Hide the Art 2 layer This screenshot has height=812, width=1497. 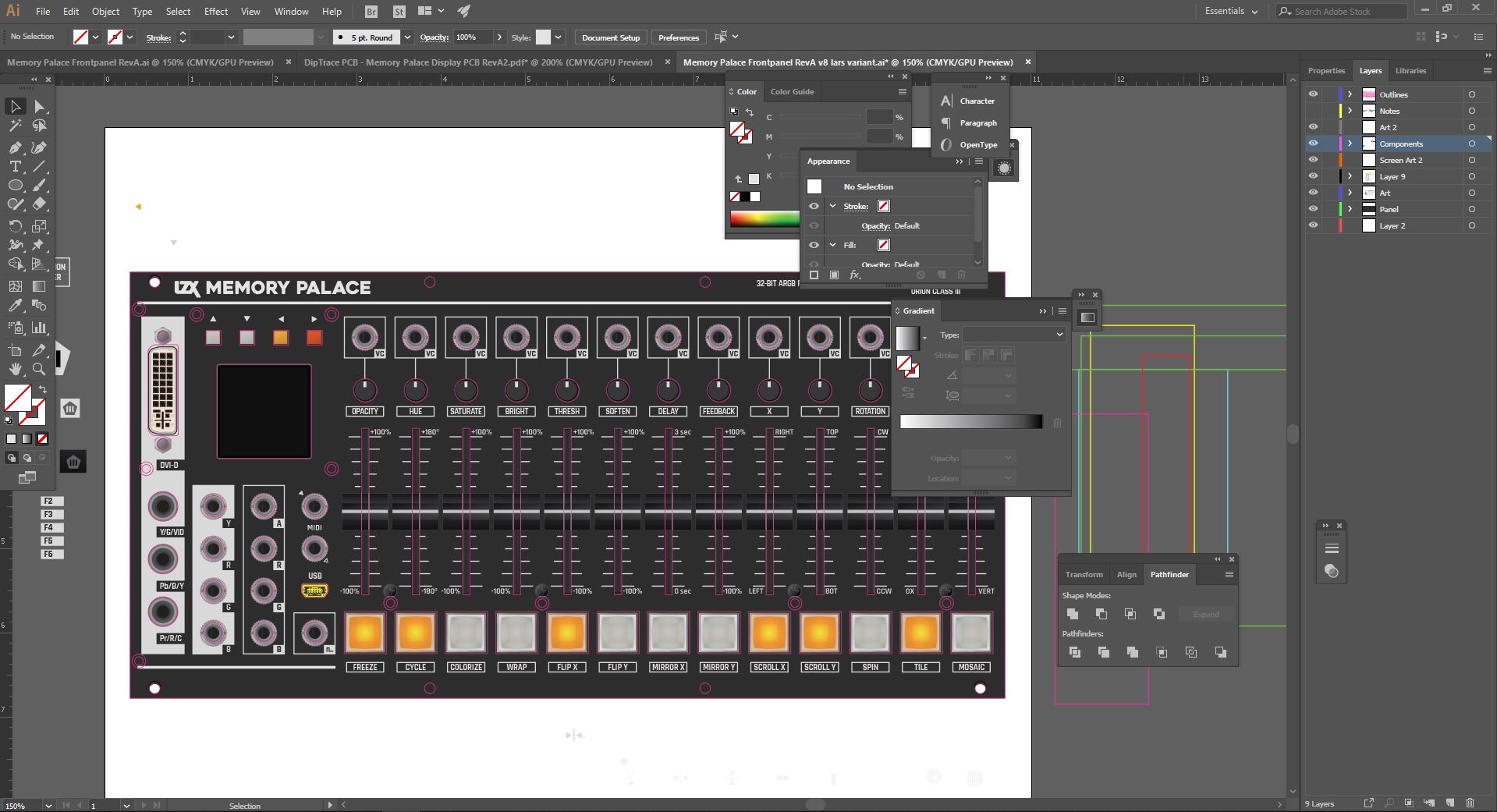[1313, 127]
